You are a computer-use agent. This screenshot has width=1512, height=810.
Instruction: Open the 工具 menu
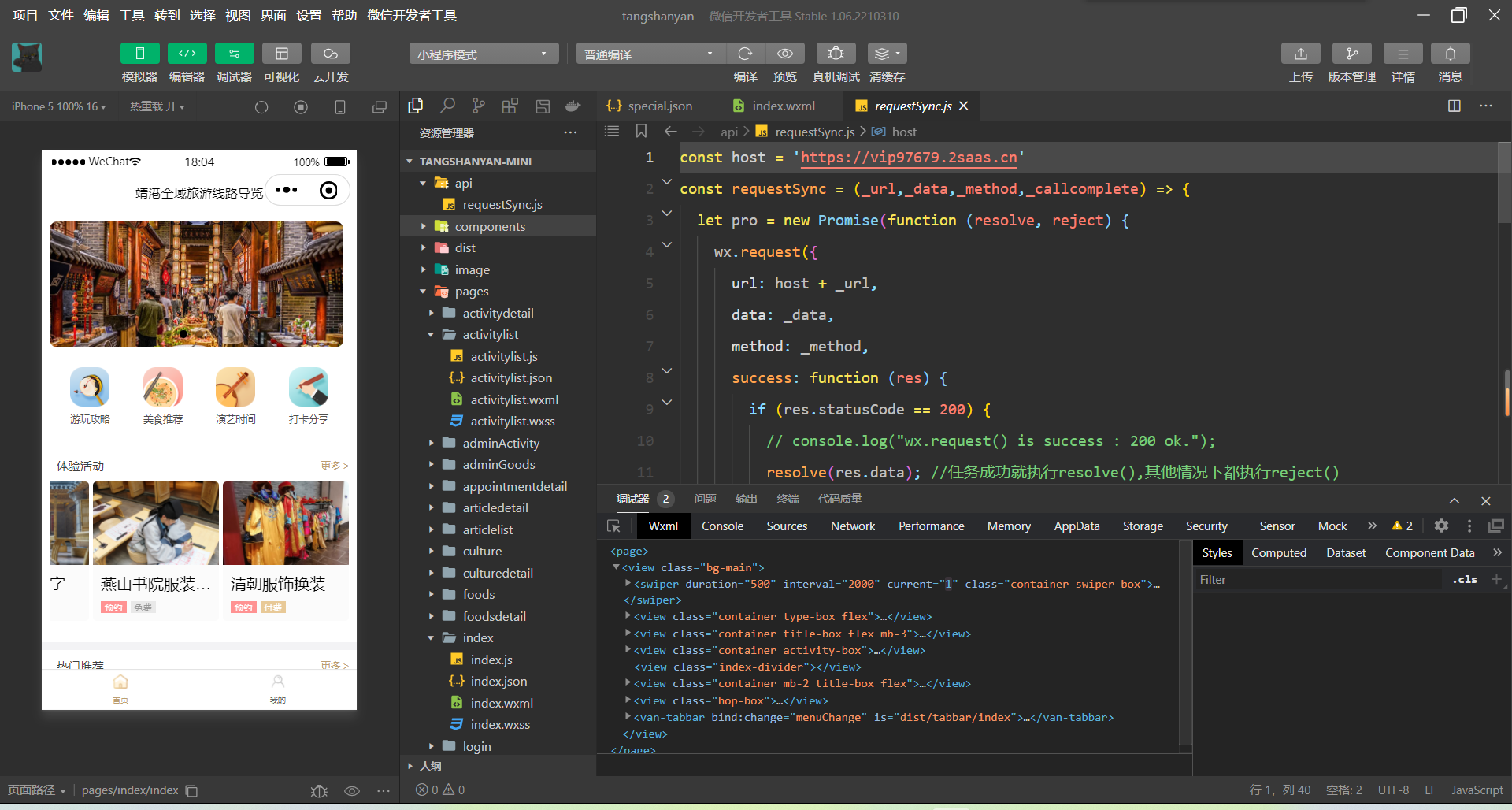click(x=132, y=16)
